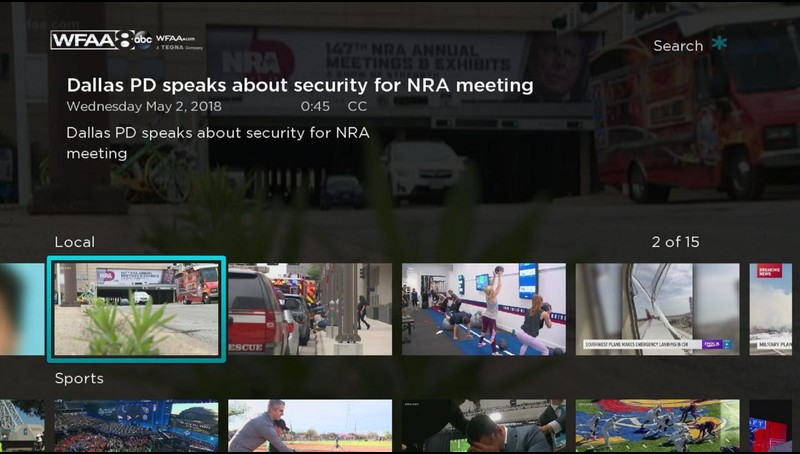Click the date 'Wednesday May 2, 2018'

[x=144, y=106]
